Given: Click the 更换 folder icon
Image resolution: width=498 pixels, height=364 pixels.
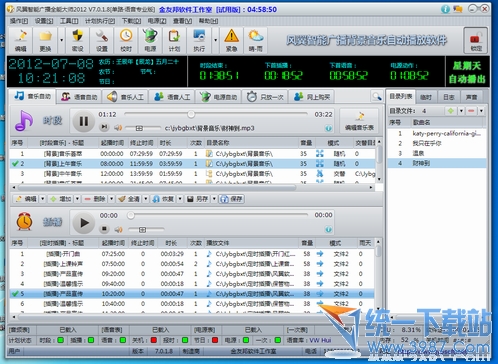Looking at the screenshot, I should click(x=45, y=40).
